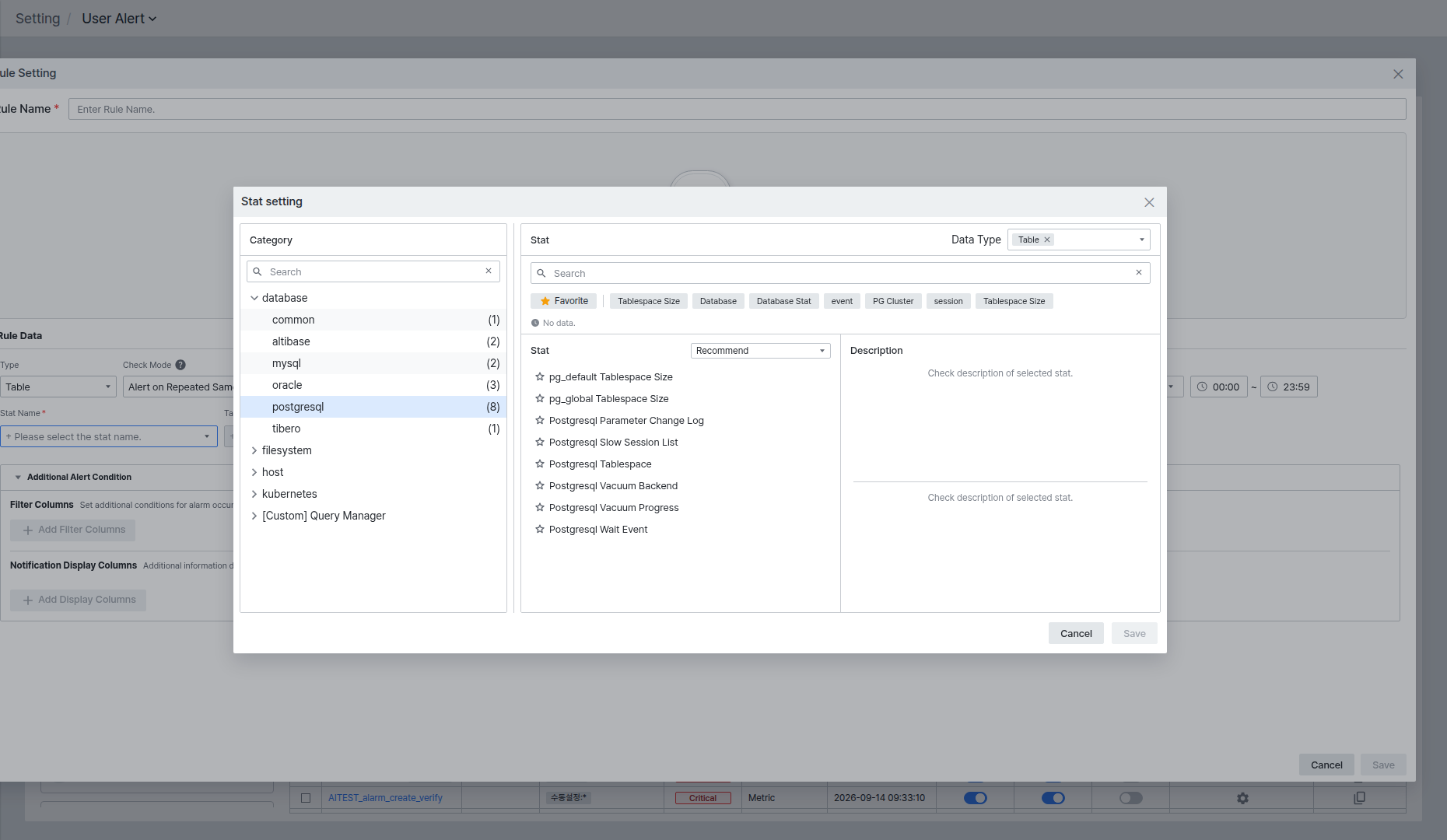
Task: Collapse Additional Alert Condition section
Action: tap(18, 477)
